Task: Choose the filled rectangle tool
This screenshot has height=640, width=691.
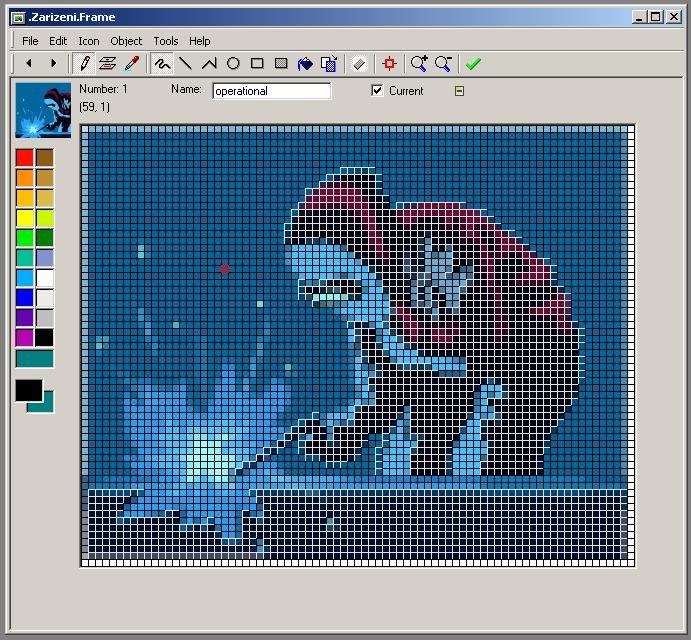Action: (281, 63)
